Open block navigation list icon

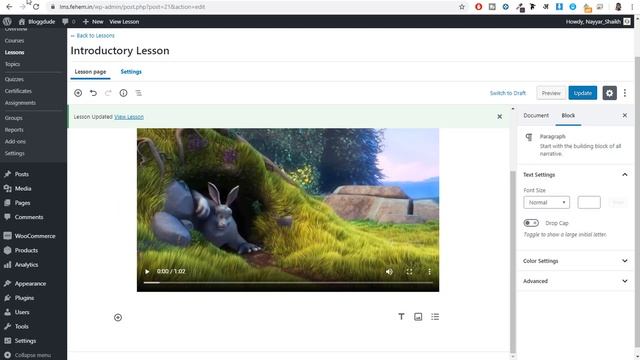[139, 93]
